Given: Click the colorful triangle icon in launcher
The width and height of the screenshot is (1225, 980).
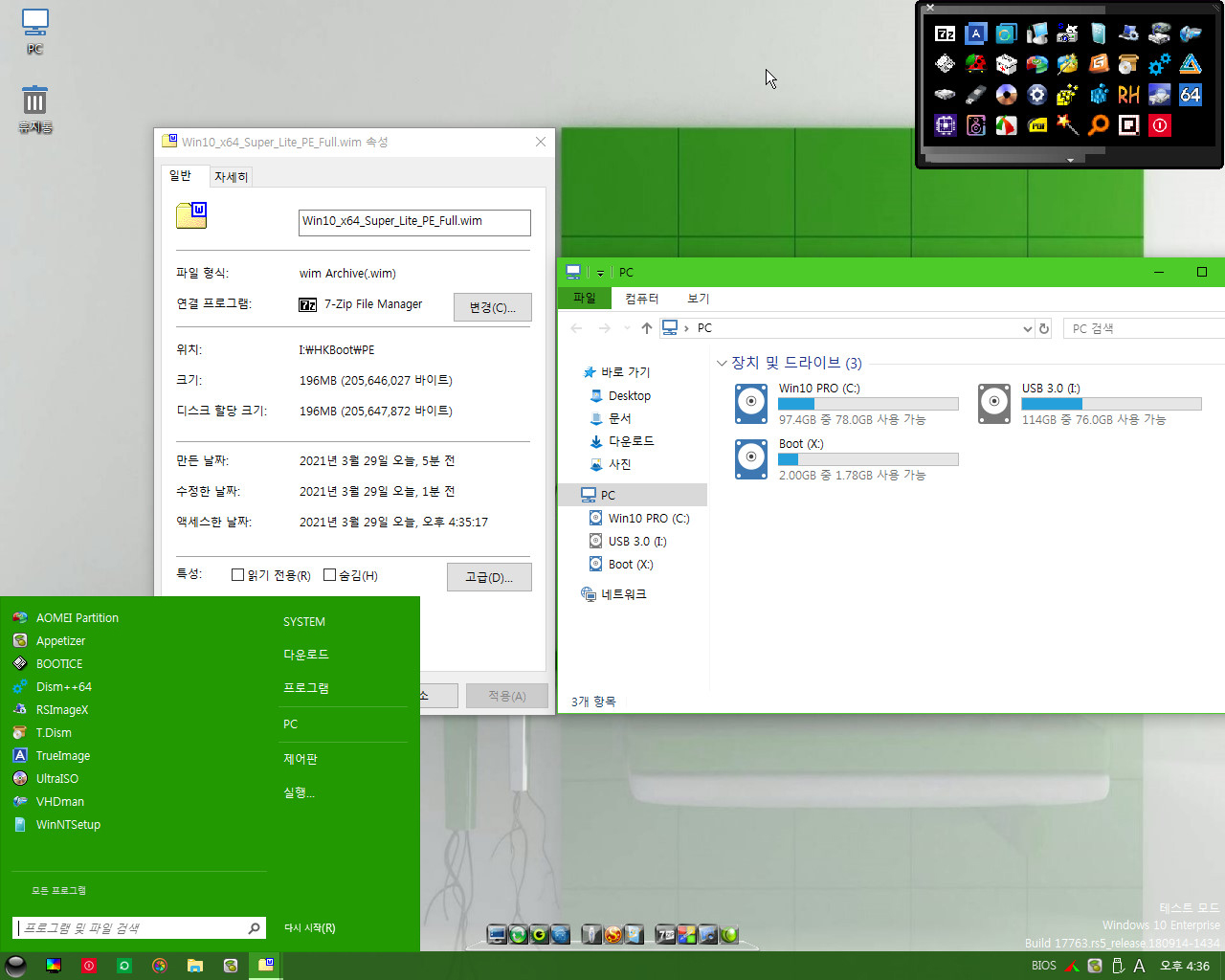Looking at the screenshot, I should coord(1190,64).
